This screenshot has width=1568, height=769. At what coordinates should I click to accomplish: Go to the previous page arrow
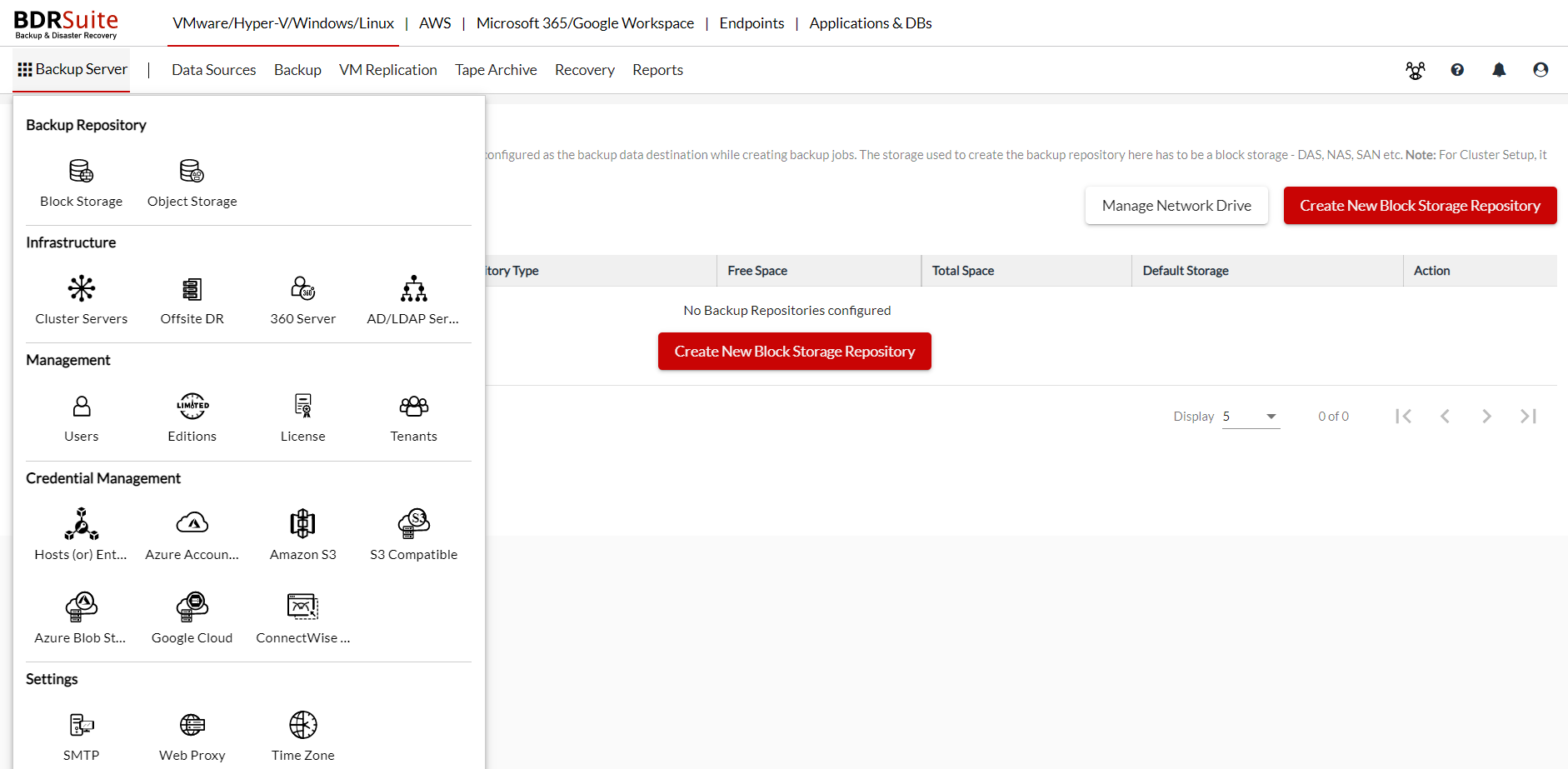pyautogui.click(x=1445, y=416)
